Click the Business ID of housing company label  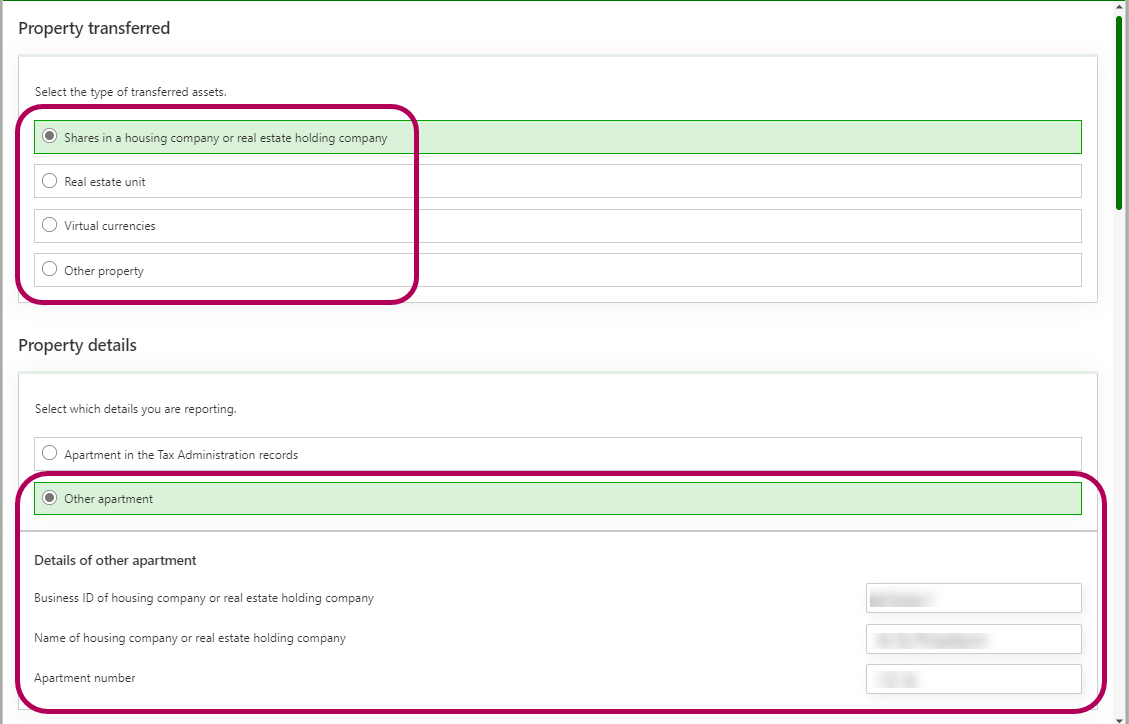coord(204,598)
